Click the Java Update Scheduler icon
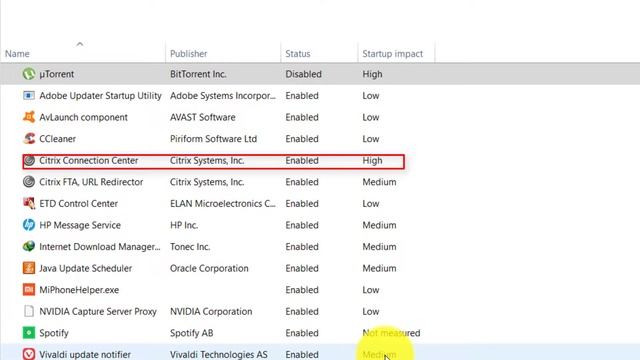This screenshot has width=640, height=360. click(x=29, y=268)
